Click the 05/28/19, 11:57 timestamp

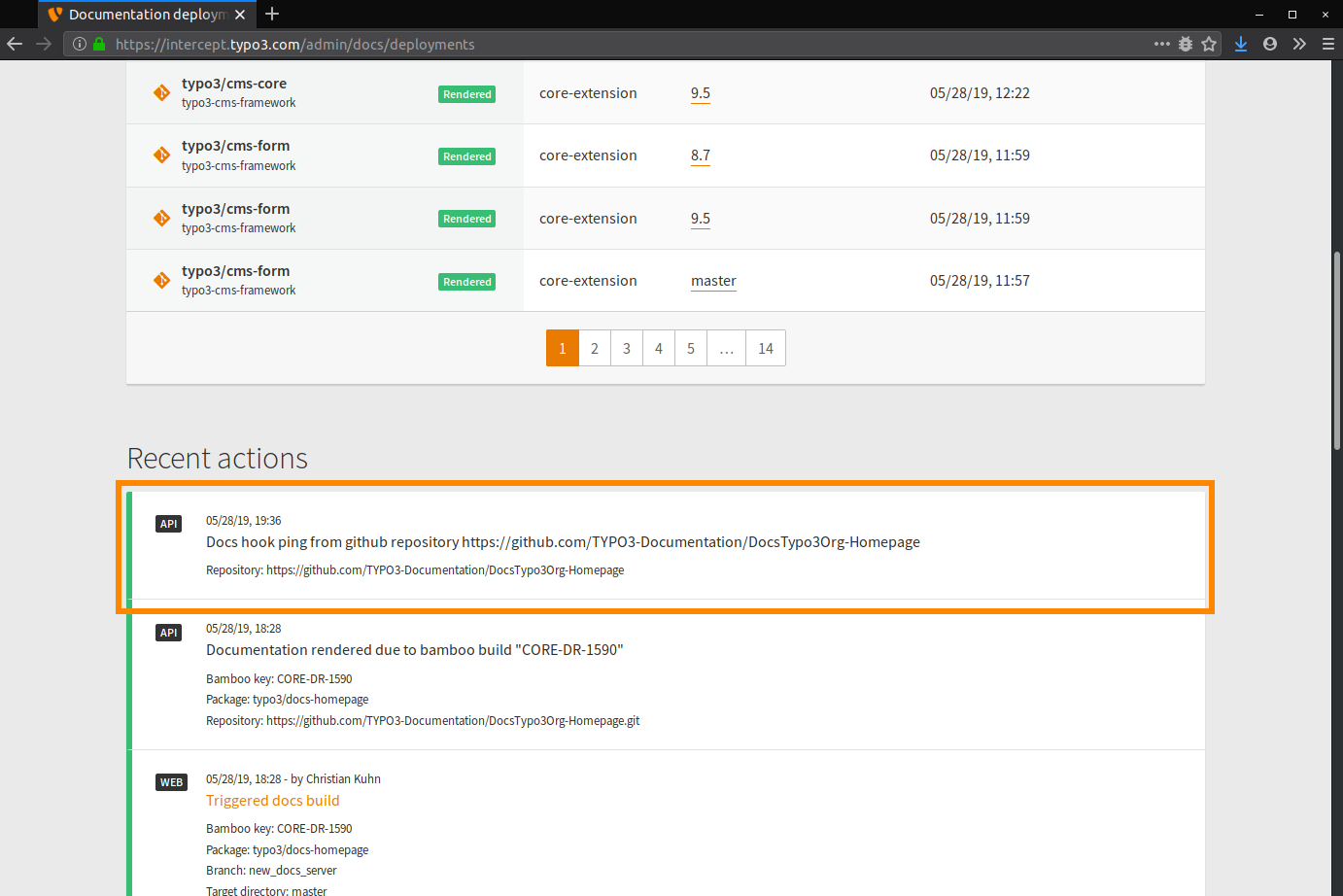click(980, 281)
